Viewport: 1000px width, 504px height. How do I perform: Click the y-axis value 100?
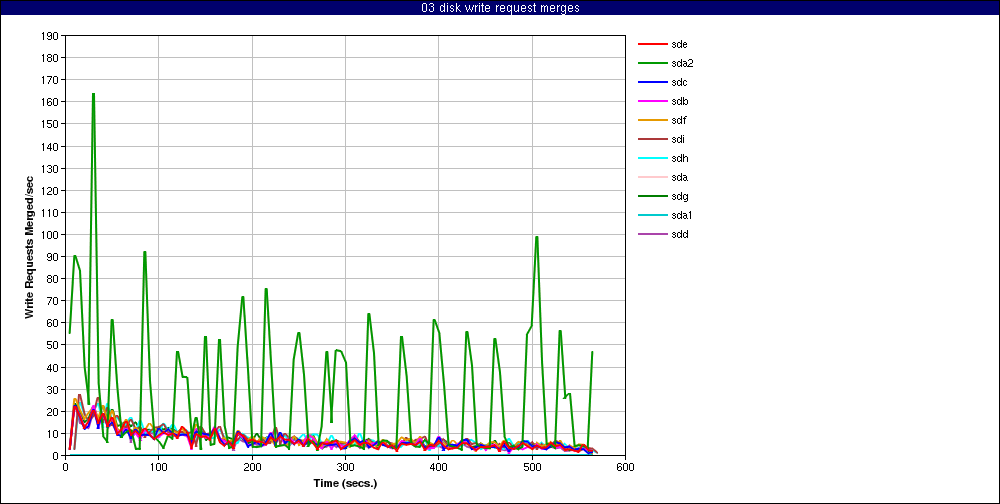point(51,235)
